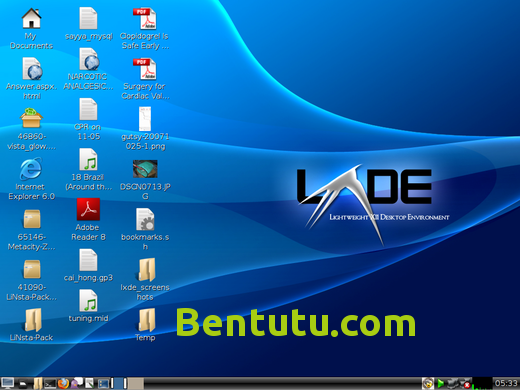Screen dimensions: 520x390
Task: Open the terminal launcher in panel
Action: (50, 384)
